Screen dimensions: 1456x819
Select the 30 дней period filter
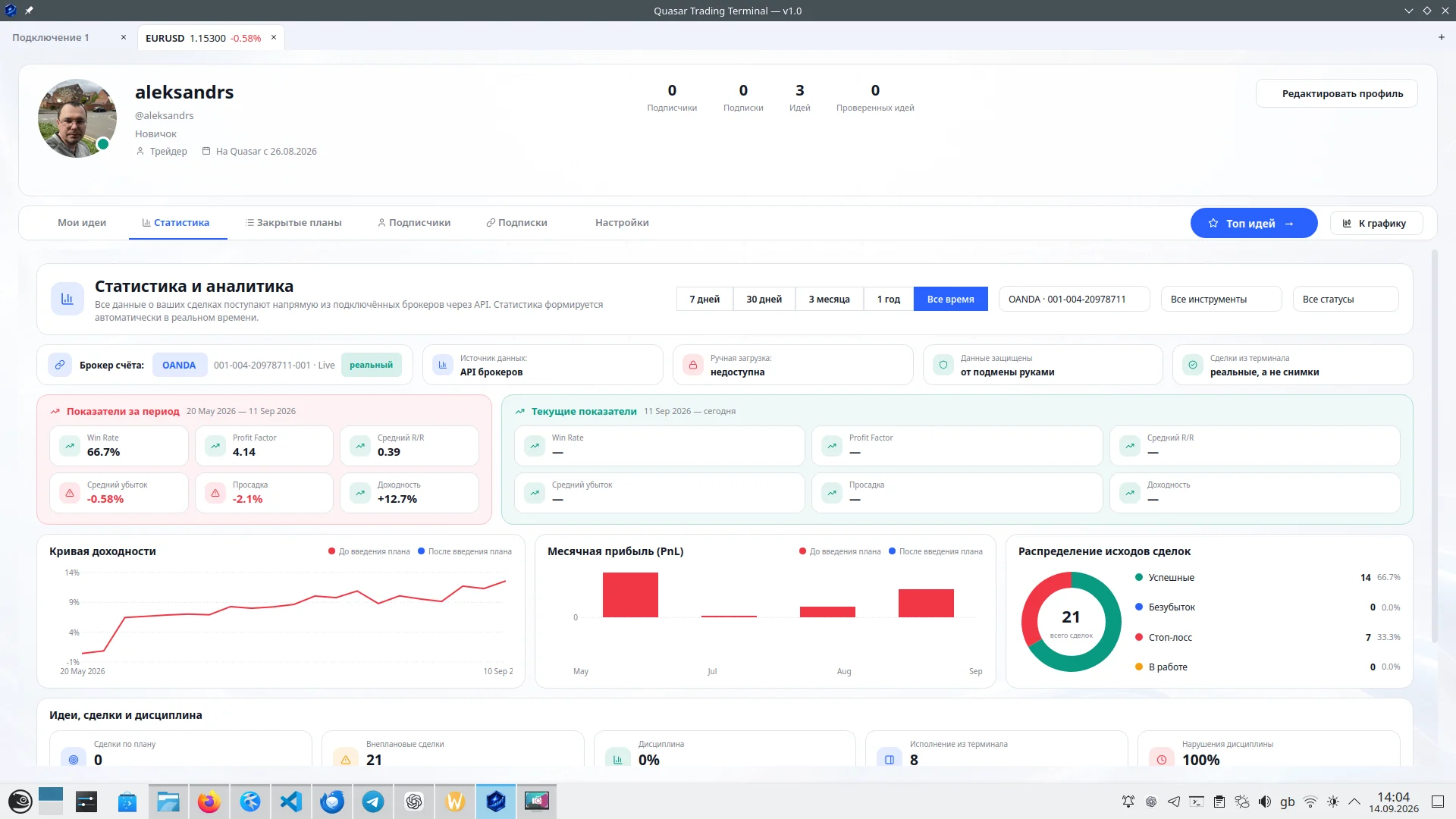pyautogui.click(x=764, y=299)
